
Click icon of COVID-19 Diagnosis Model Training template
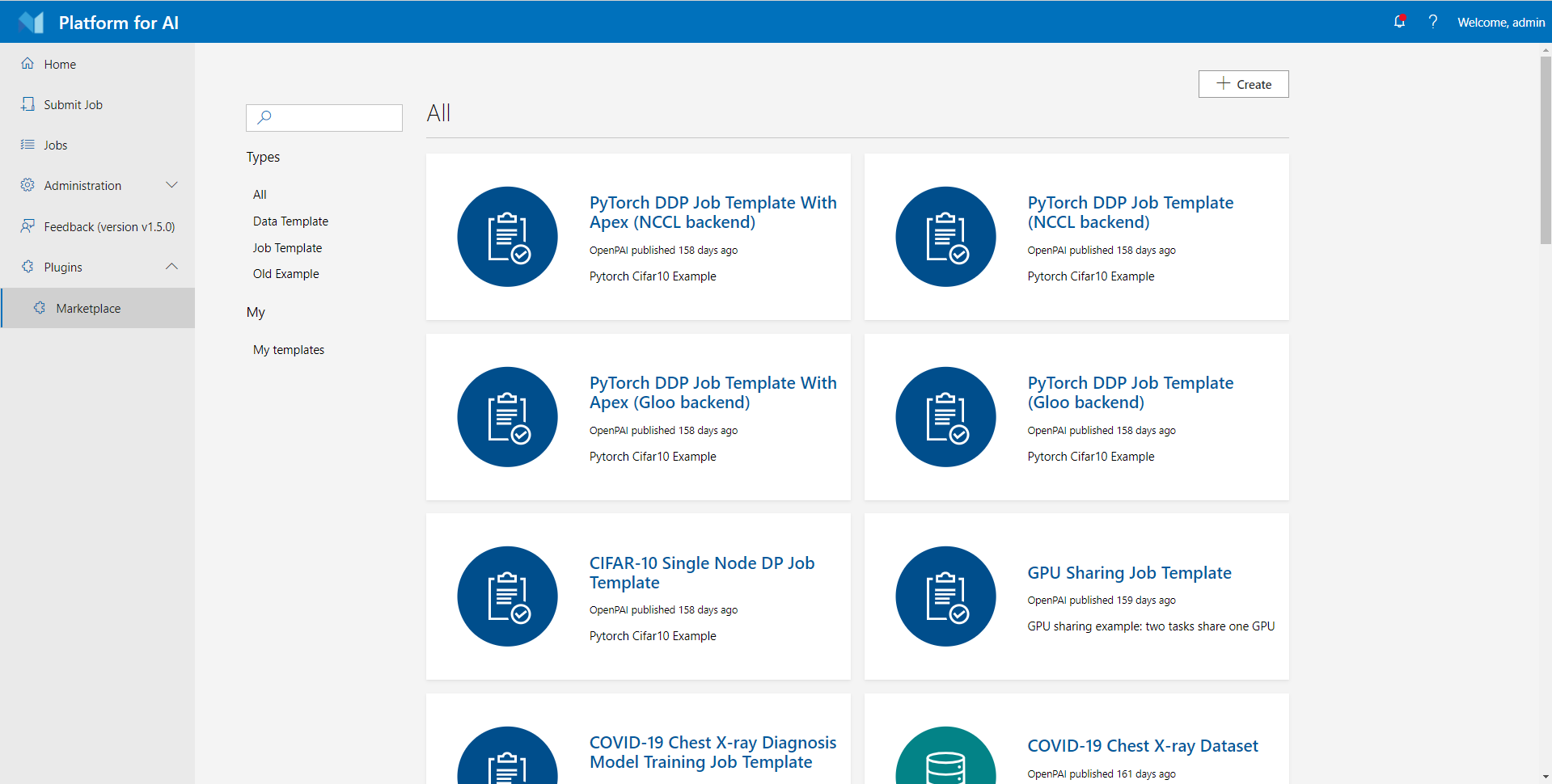[507, 756]
